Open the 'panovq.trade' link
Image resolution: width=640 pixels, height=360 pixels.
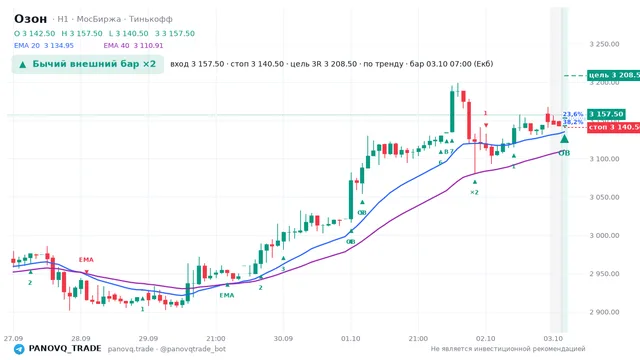tap(131, 349)
